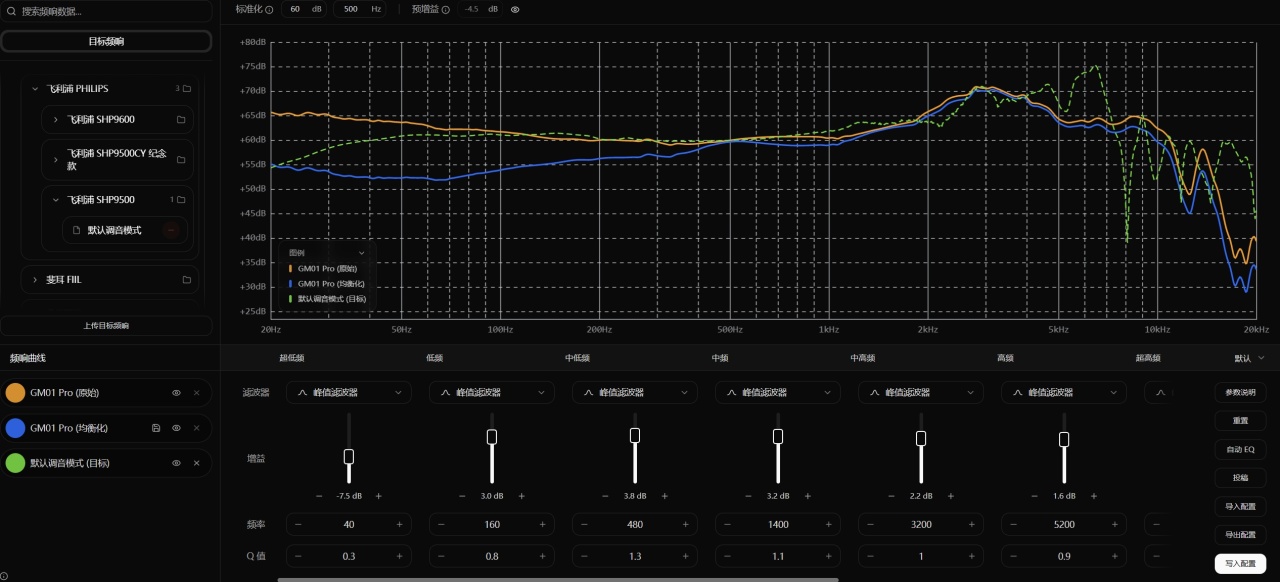Increase 40 frequency value with plus
This screenshot has height=582, width=1280.
399,524
